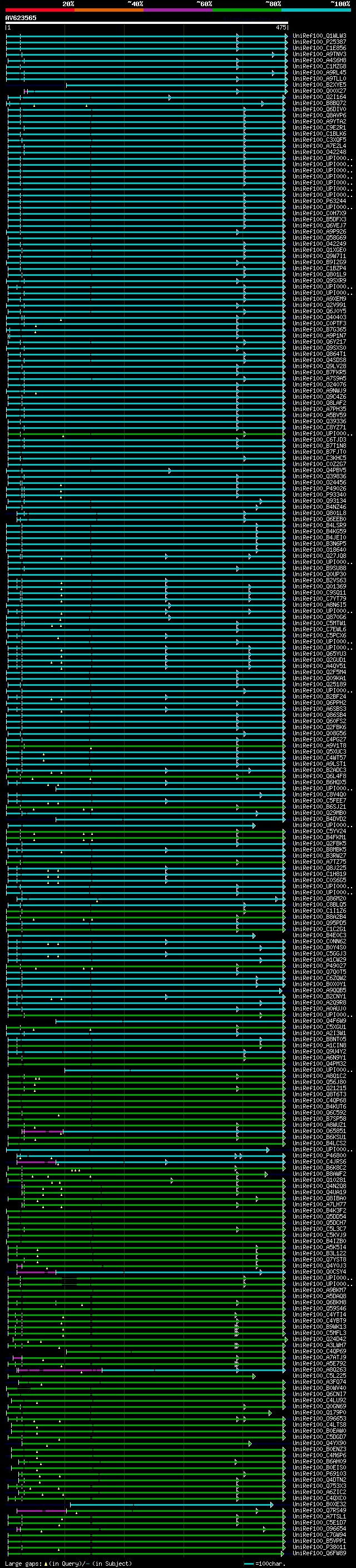Click UniRef100_O96654 entry
Image resolution: width=356 pixels, height=1568 pixels.
(x=319, y=1529)
